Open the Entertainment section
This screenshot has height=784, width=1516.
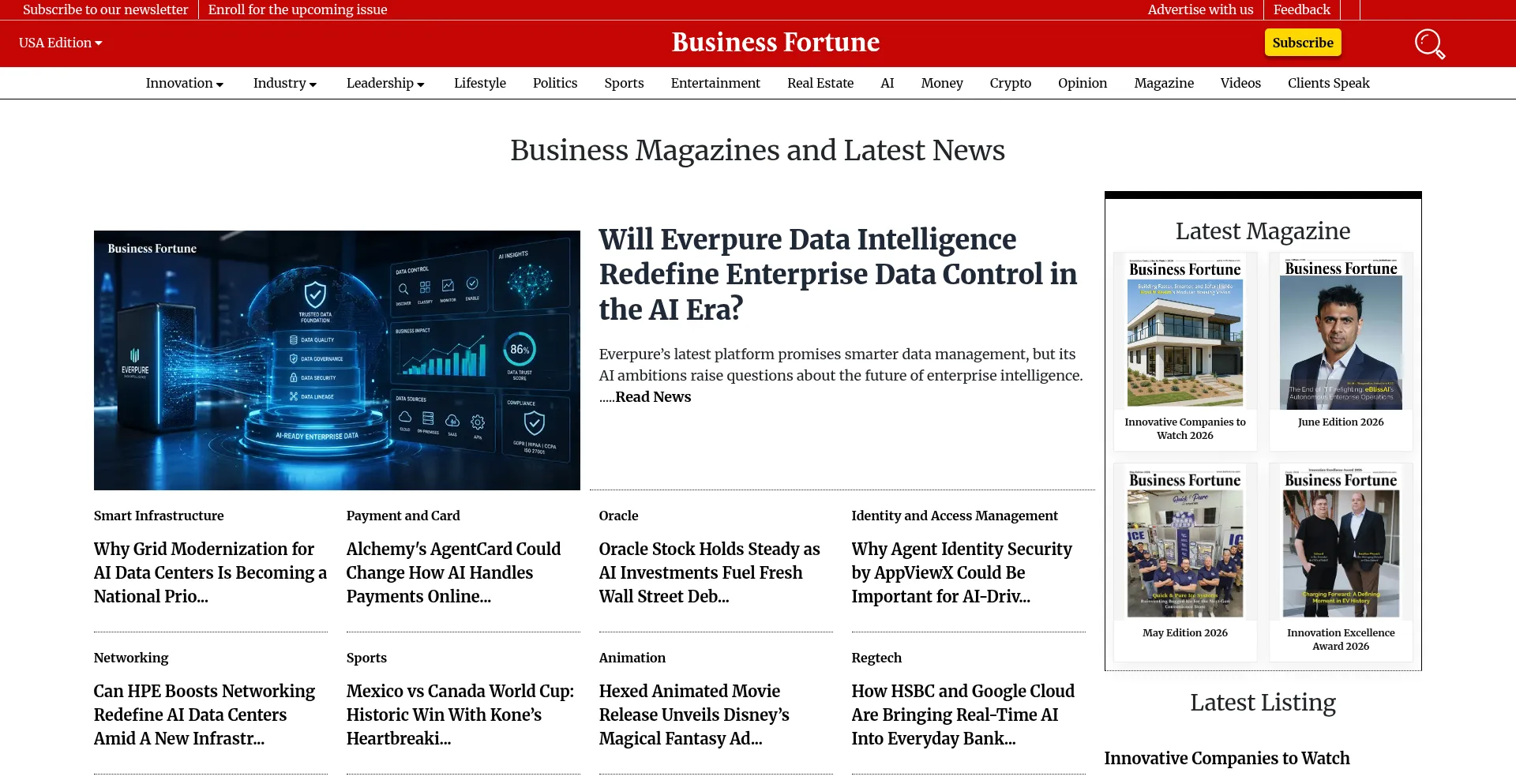click(715, 83)
